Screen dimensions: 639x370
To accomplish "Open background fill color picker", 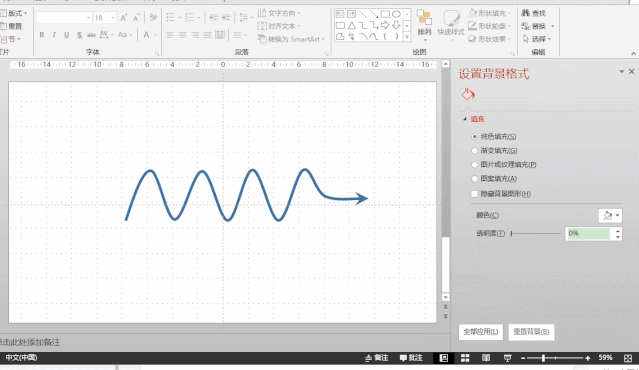I will tap(610, 215).
